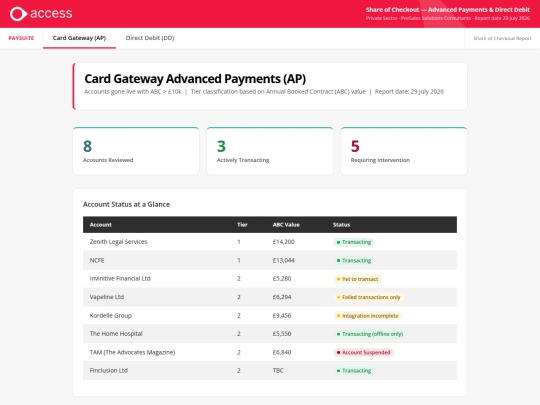Select the Finclusion Ltd account name
The width and height of the screenshot is (540, 405).
pyautogui.click(x=109, y=371)
